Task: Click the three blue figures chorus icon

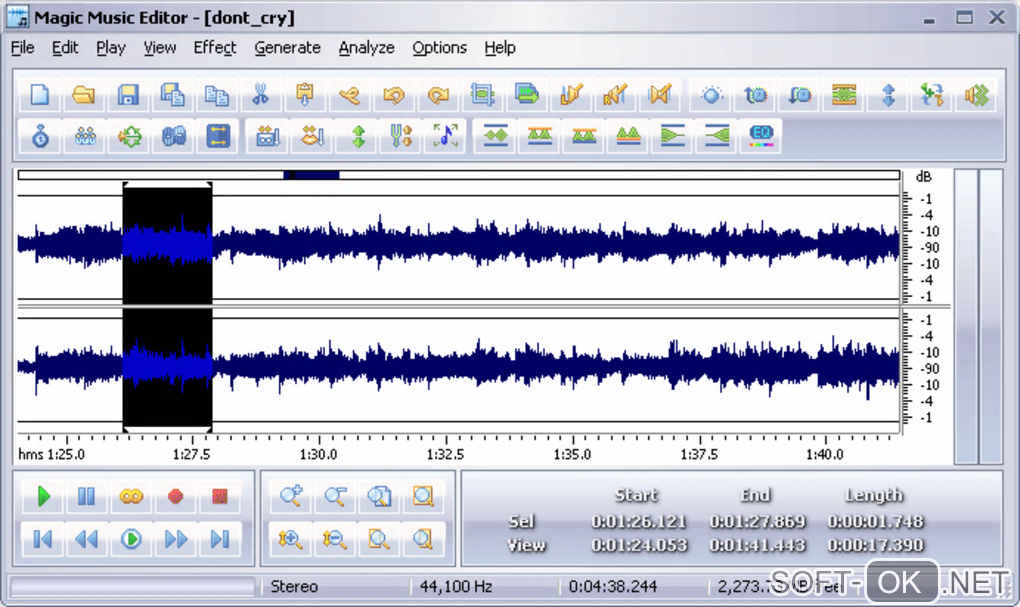Action: point(85,136)
